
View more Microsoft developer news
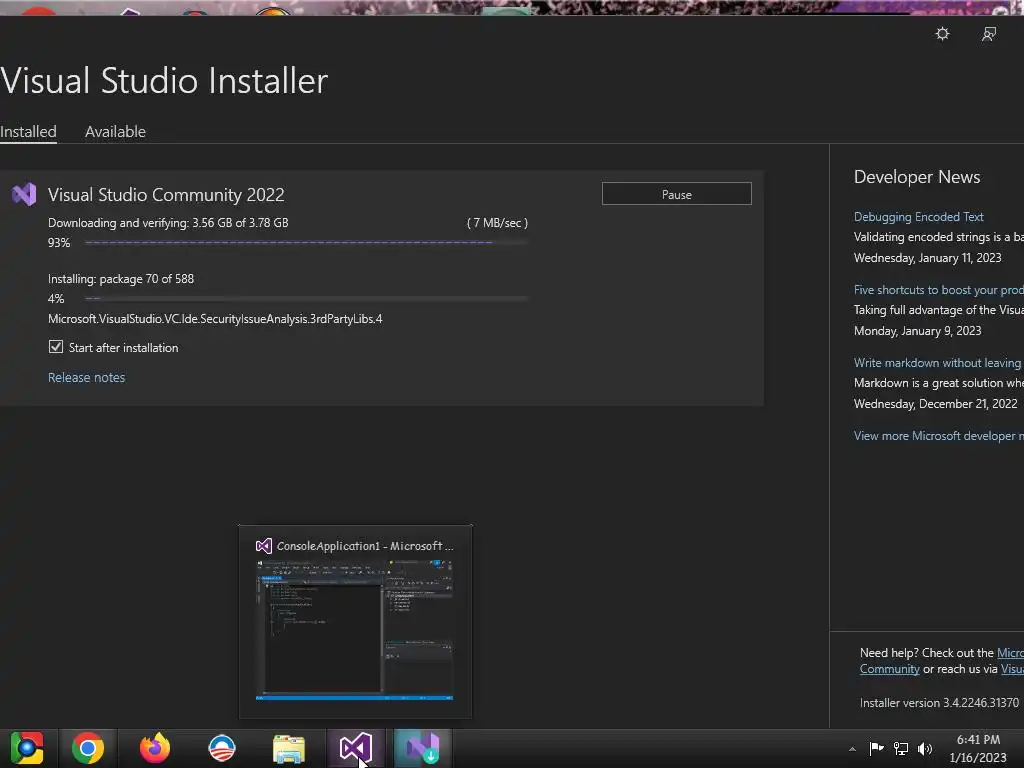938,436
